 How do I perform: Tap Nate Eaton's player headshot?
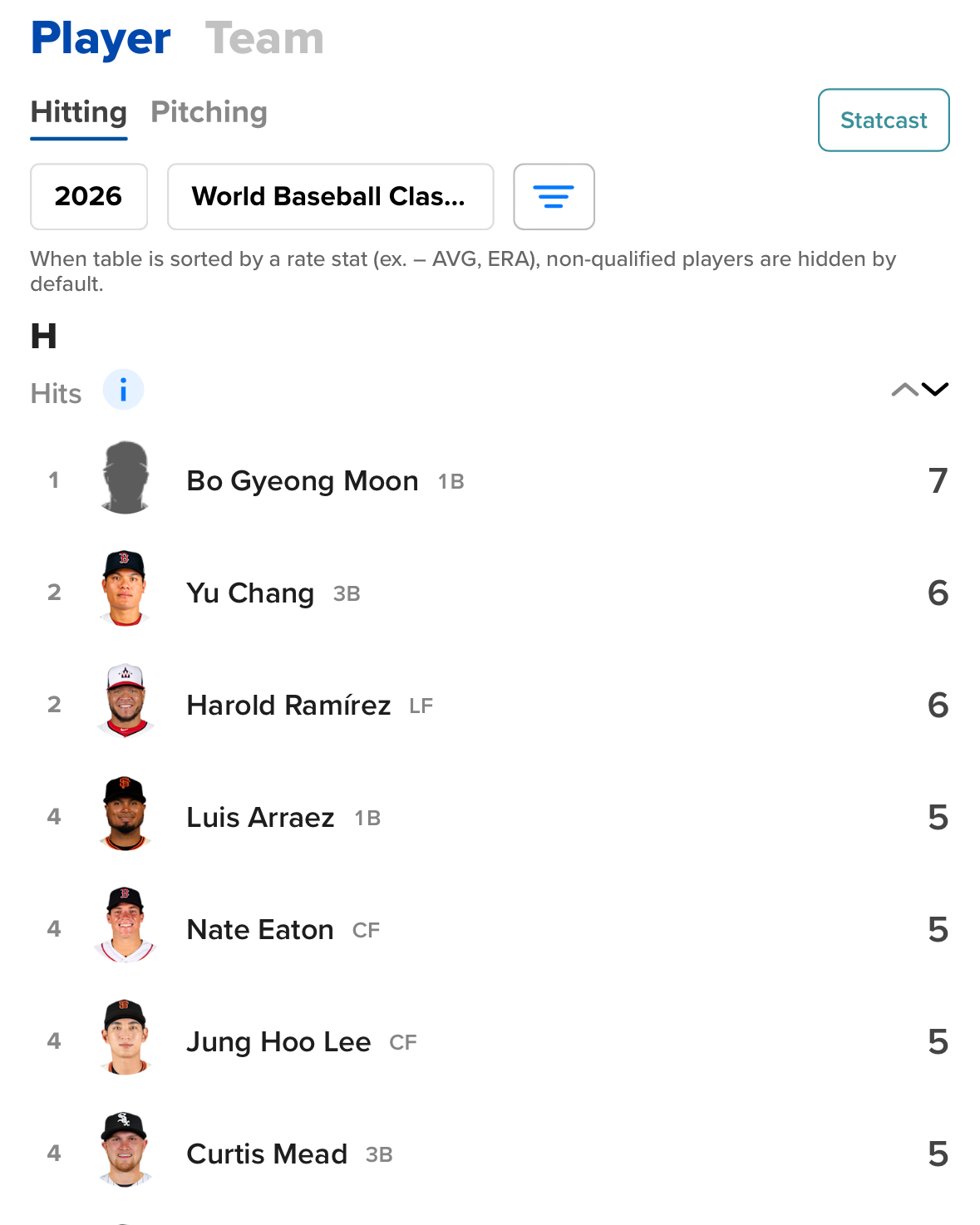pyautogui.click(x=126, y=927)
